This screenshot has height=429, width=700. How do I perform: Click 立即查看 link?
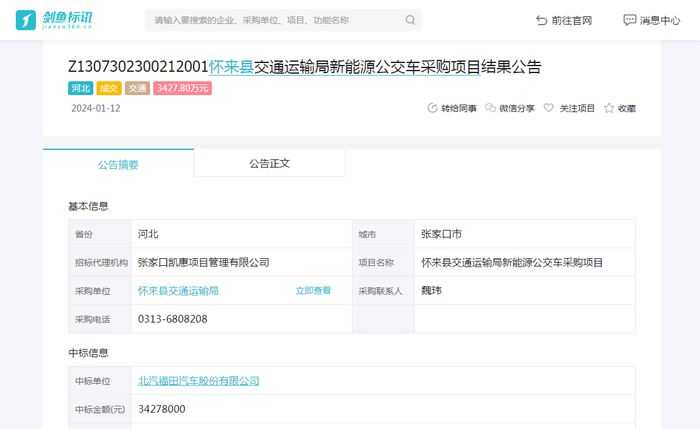[x=313, y=291]
